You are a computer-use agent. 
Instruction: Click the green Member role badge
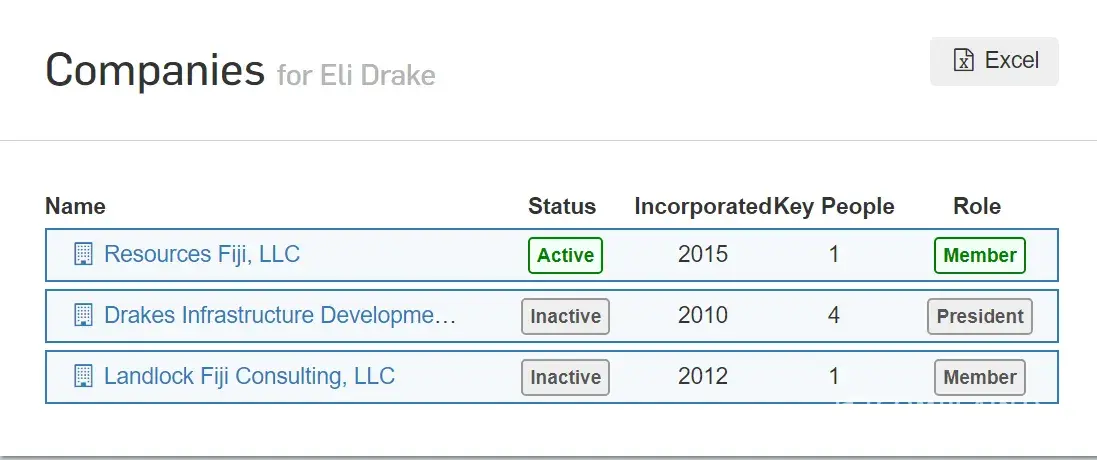click(x=979, y=255)
